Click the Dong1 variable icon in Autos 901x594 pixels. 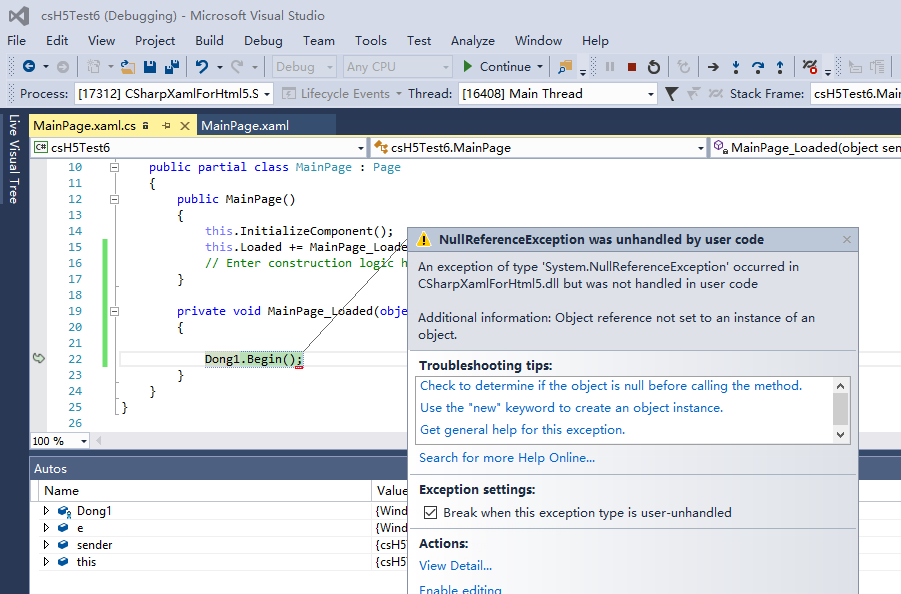(64, 511)
